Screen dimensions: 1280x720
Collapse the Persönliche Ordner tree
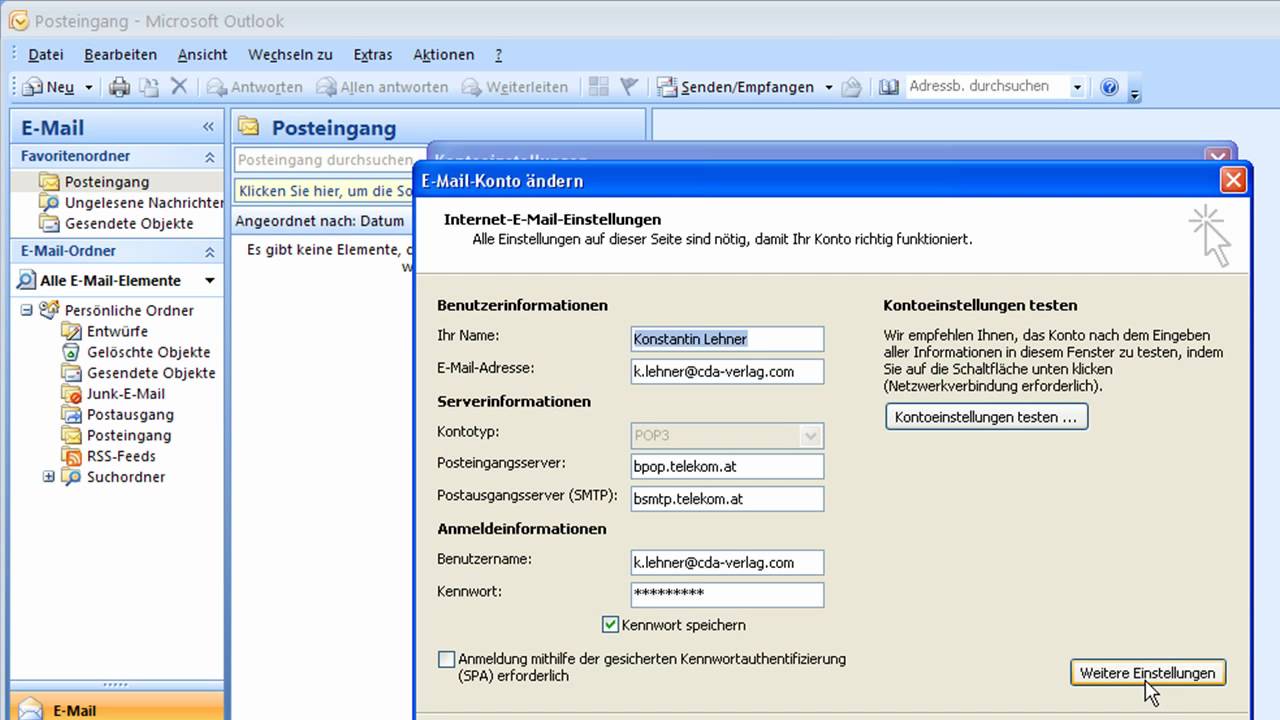26,310
